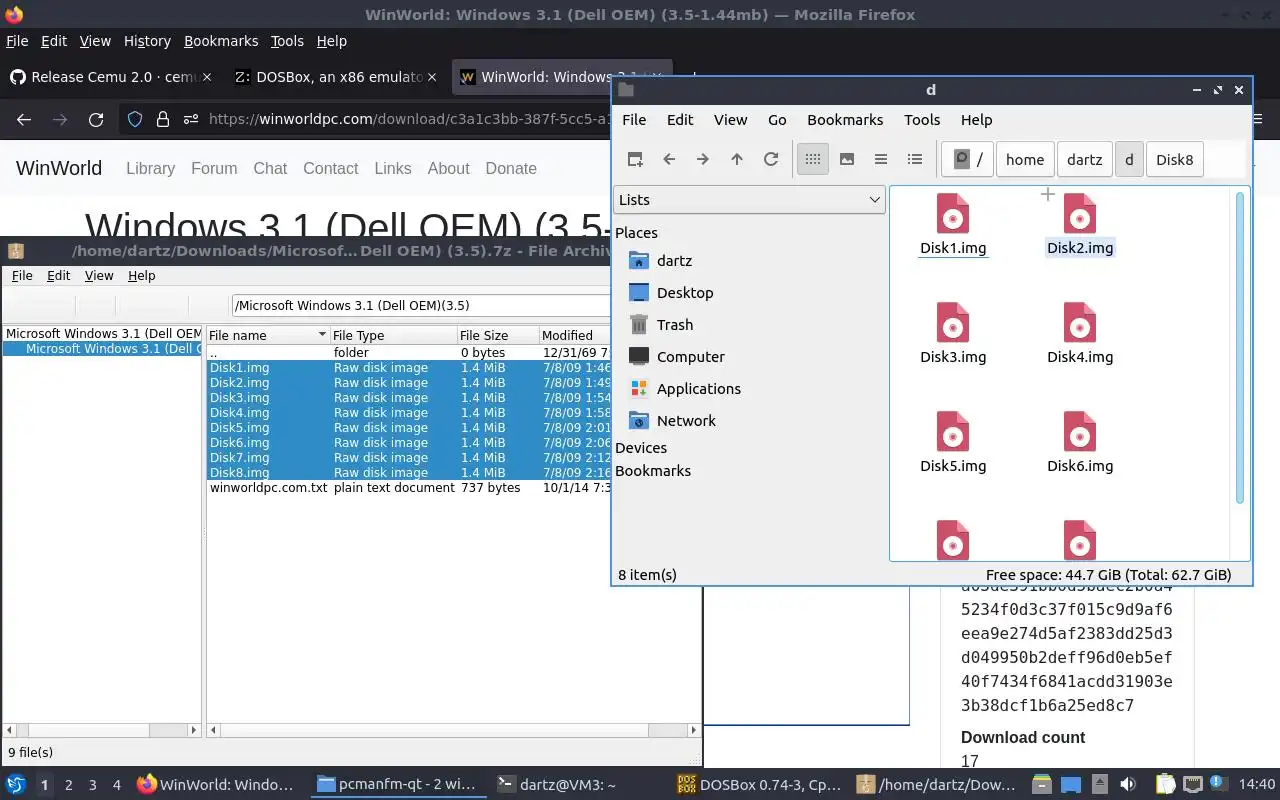Click the root path button
The image size is (1280, 800).
pos(969,159)
